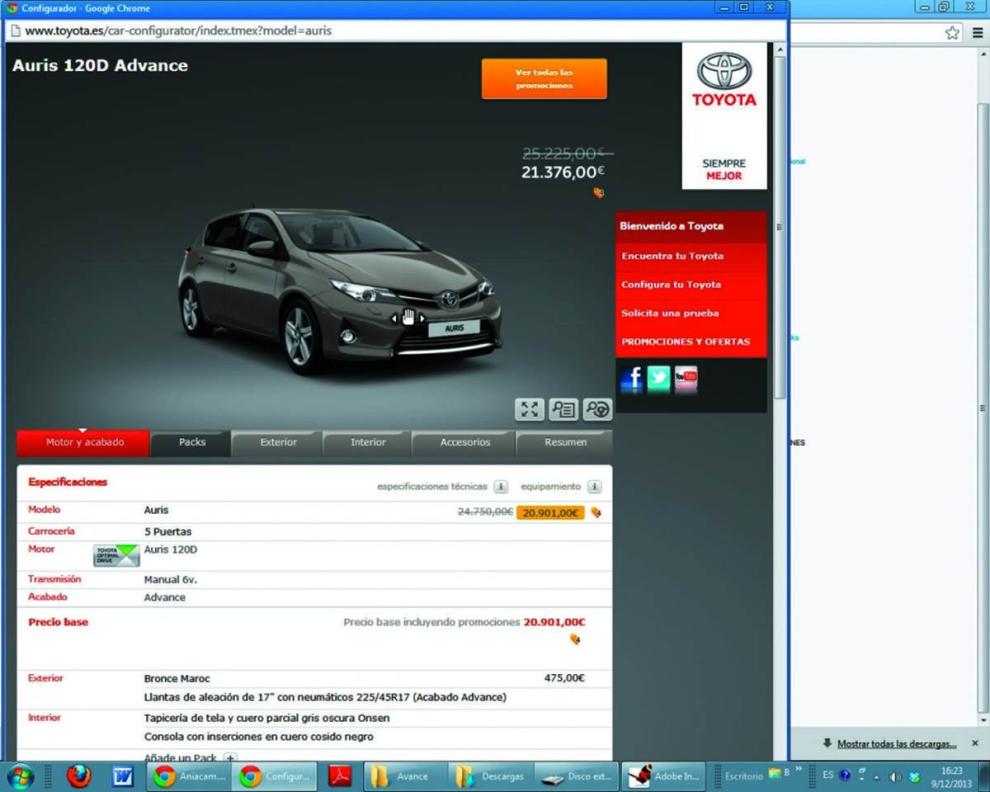Rotate car right using the right arrow
The image size is (990, 792).
pos(422,318)
